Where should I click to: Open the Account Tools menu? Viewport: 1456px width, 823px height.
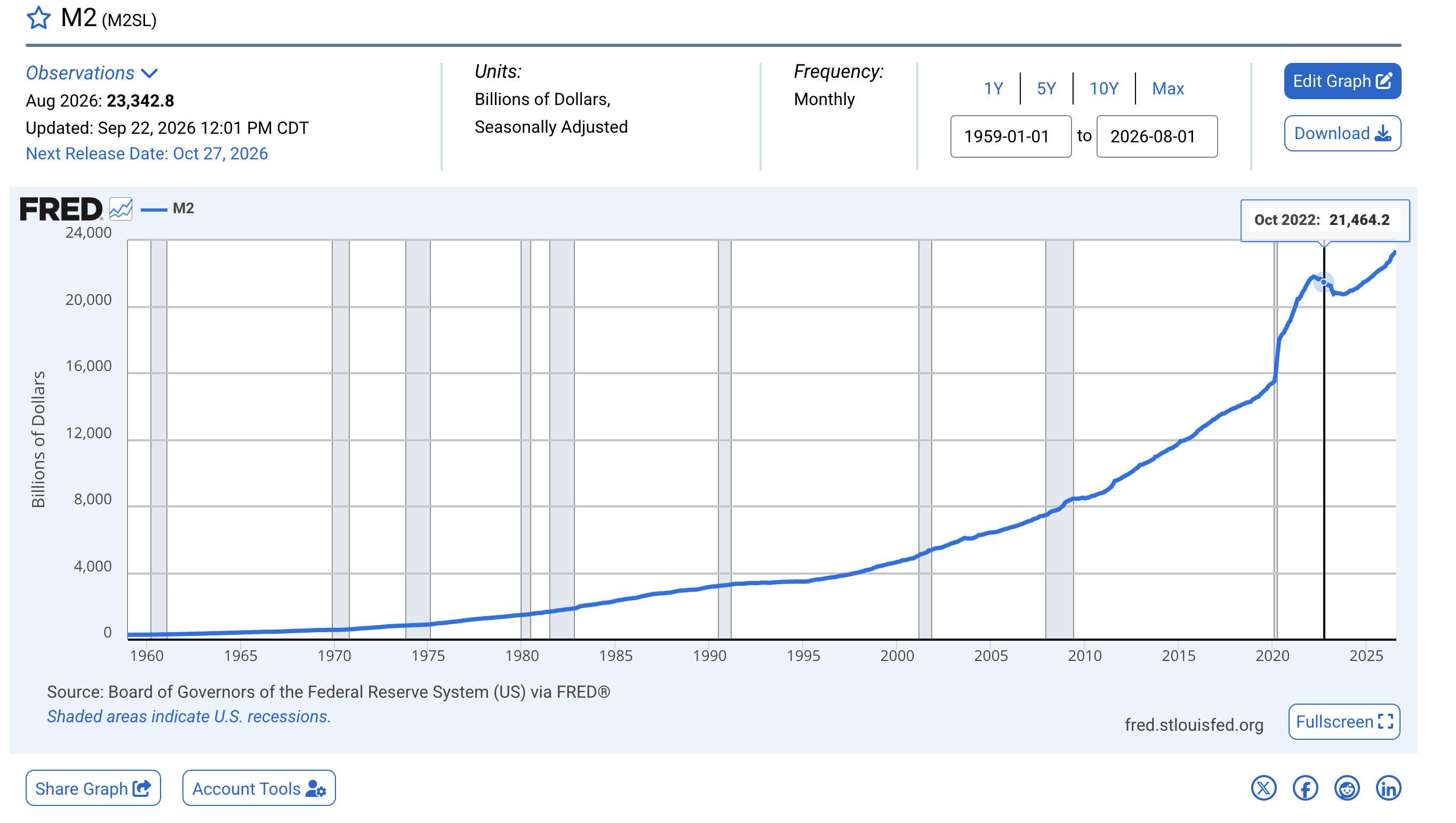tap(259, 788)
